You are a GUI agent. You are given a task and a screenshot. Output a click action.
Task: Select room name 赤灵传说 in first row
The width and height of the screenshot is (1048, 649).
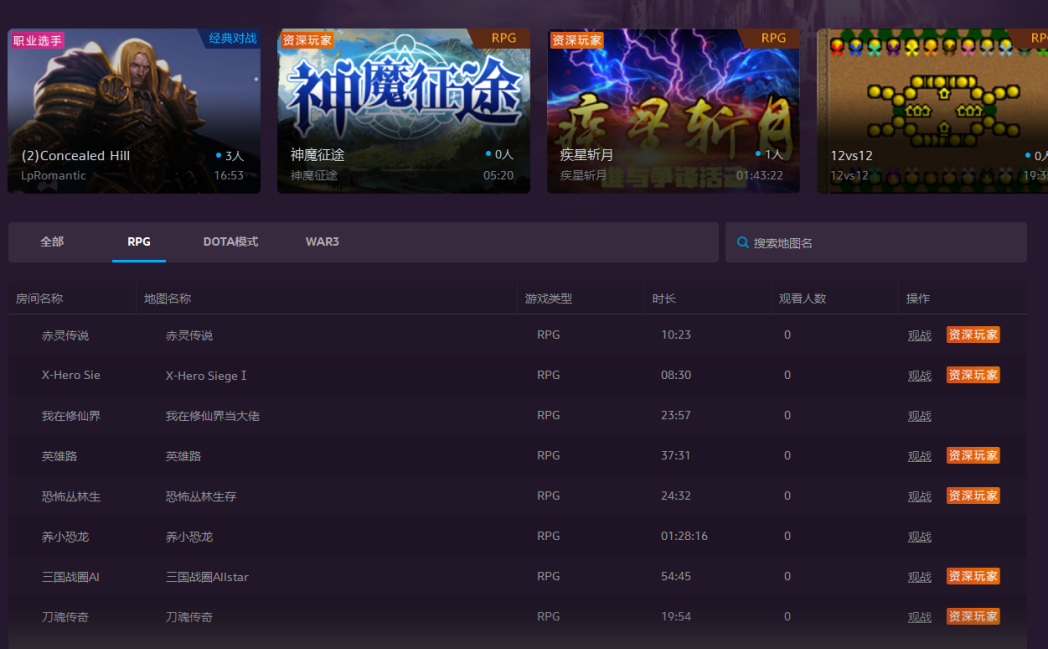(x=66, y=336)
